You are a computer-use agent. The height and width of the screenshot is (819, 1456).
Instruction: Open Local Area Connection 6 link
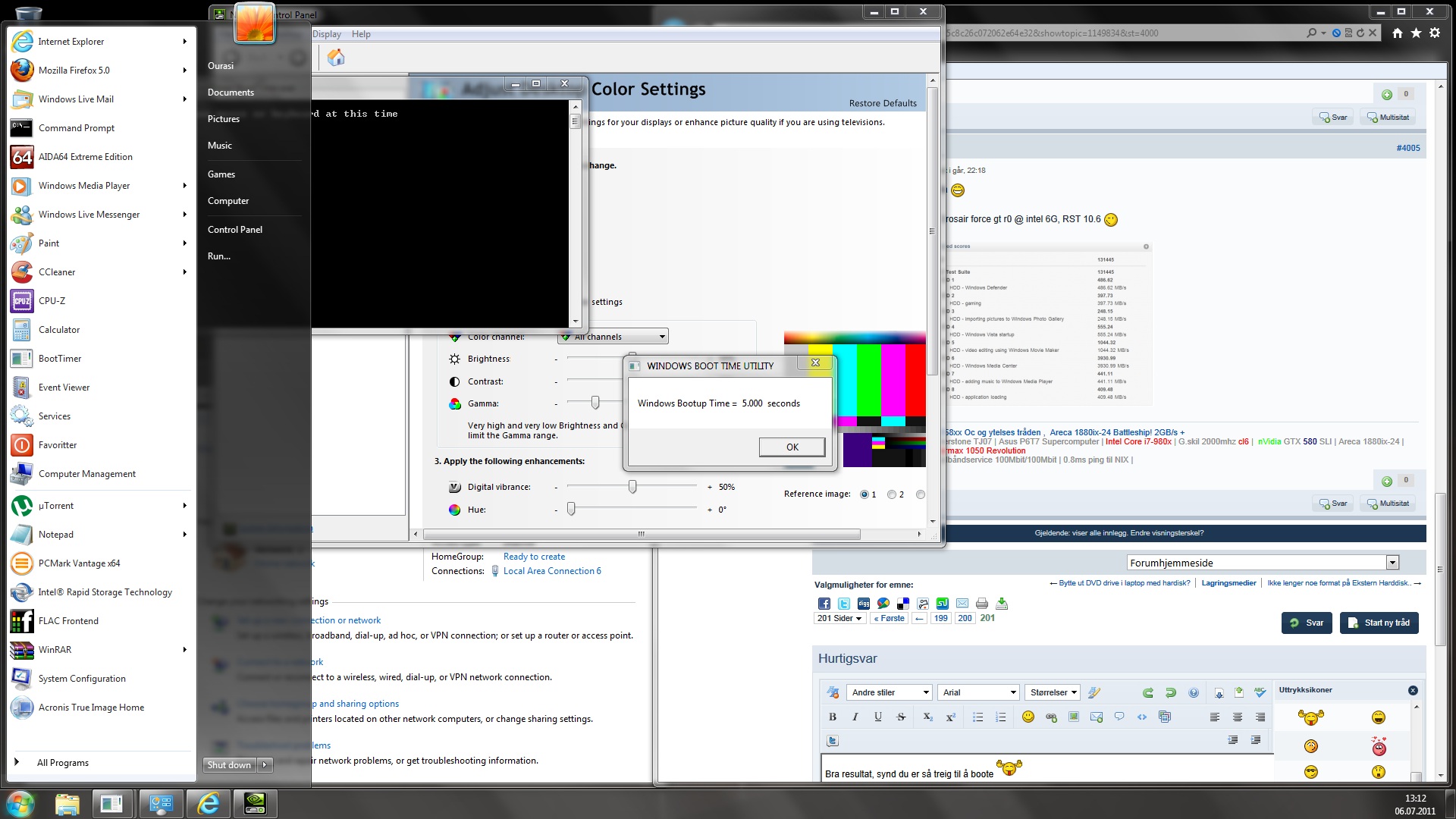point(552,571)
